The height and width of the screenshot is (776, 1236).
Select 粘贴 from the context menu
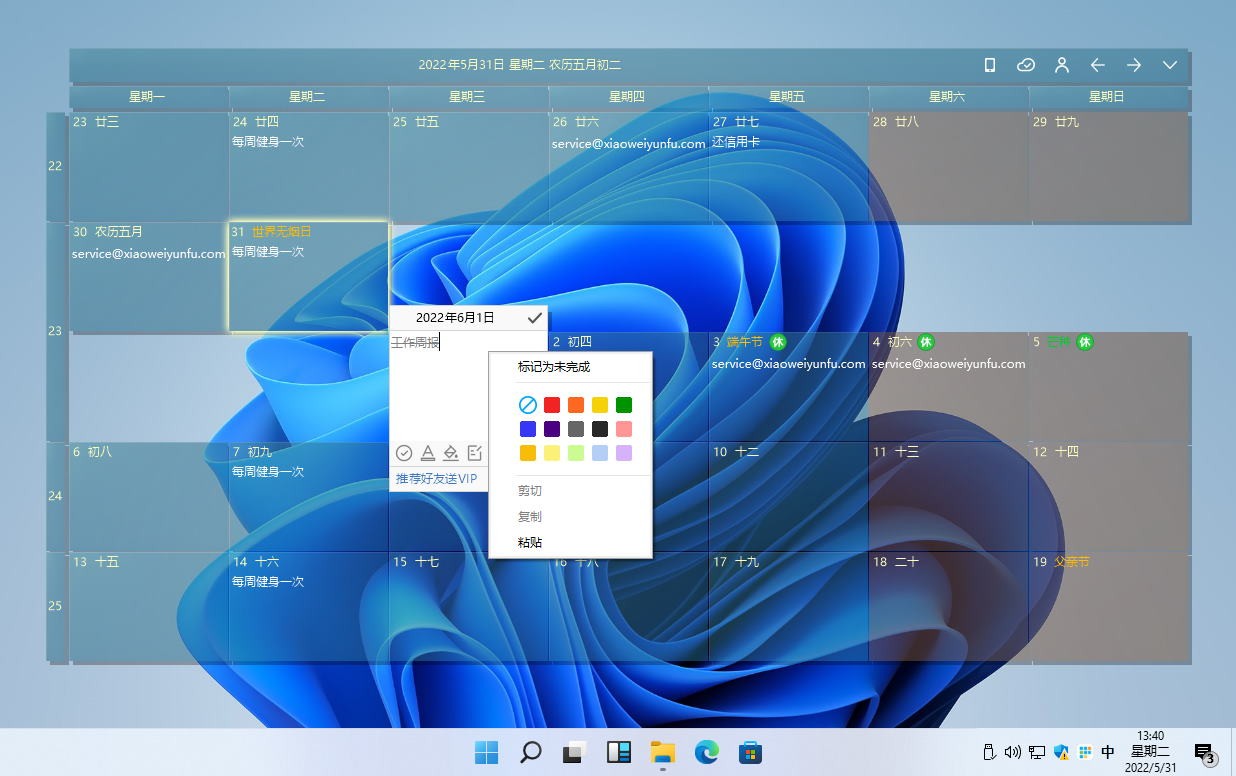pyautogui.click(x=530, y=542)
